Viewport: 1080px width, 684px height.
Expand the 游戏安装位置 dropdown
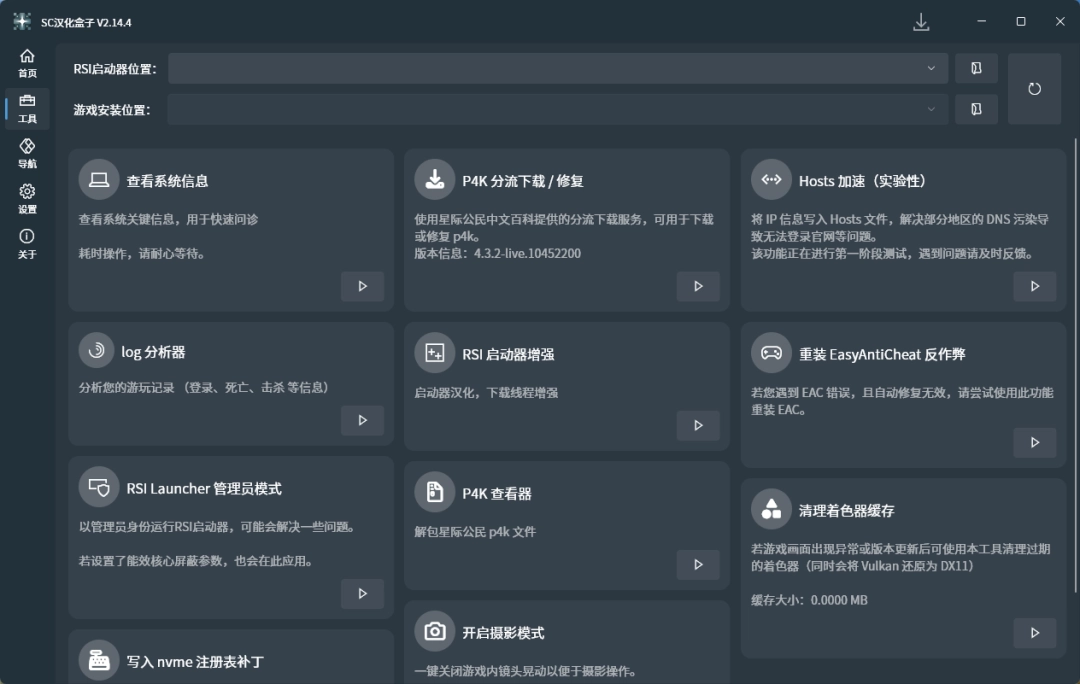point(931,109)
